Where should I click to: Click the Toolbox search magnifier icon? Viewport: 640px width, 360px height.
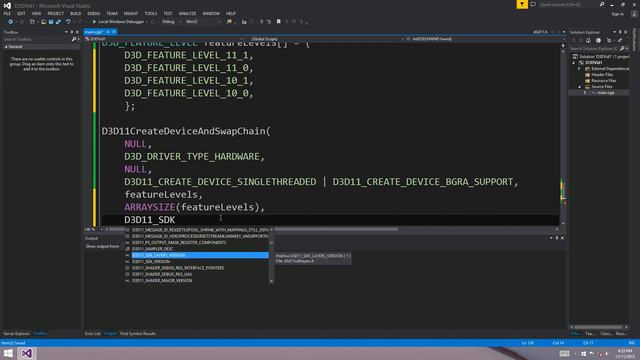pos(74,39)
